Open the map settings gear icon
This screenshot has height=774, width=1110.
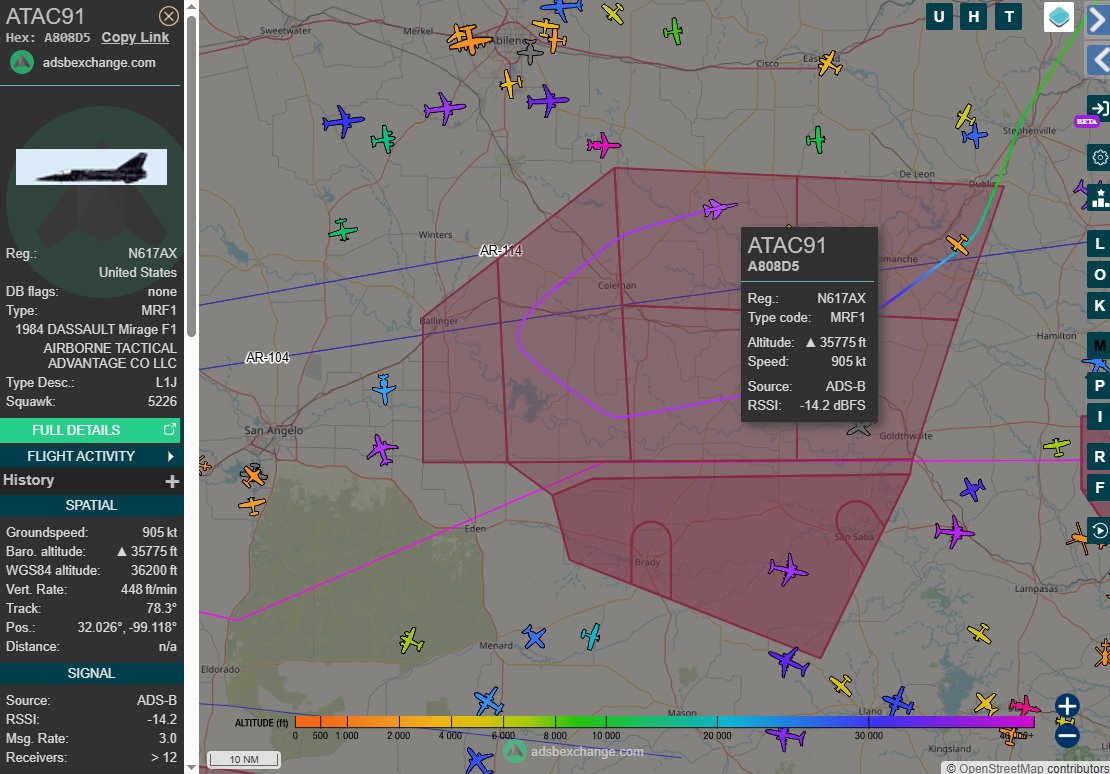click(x=1099, y=157)
